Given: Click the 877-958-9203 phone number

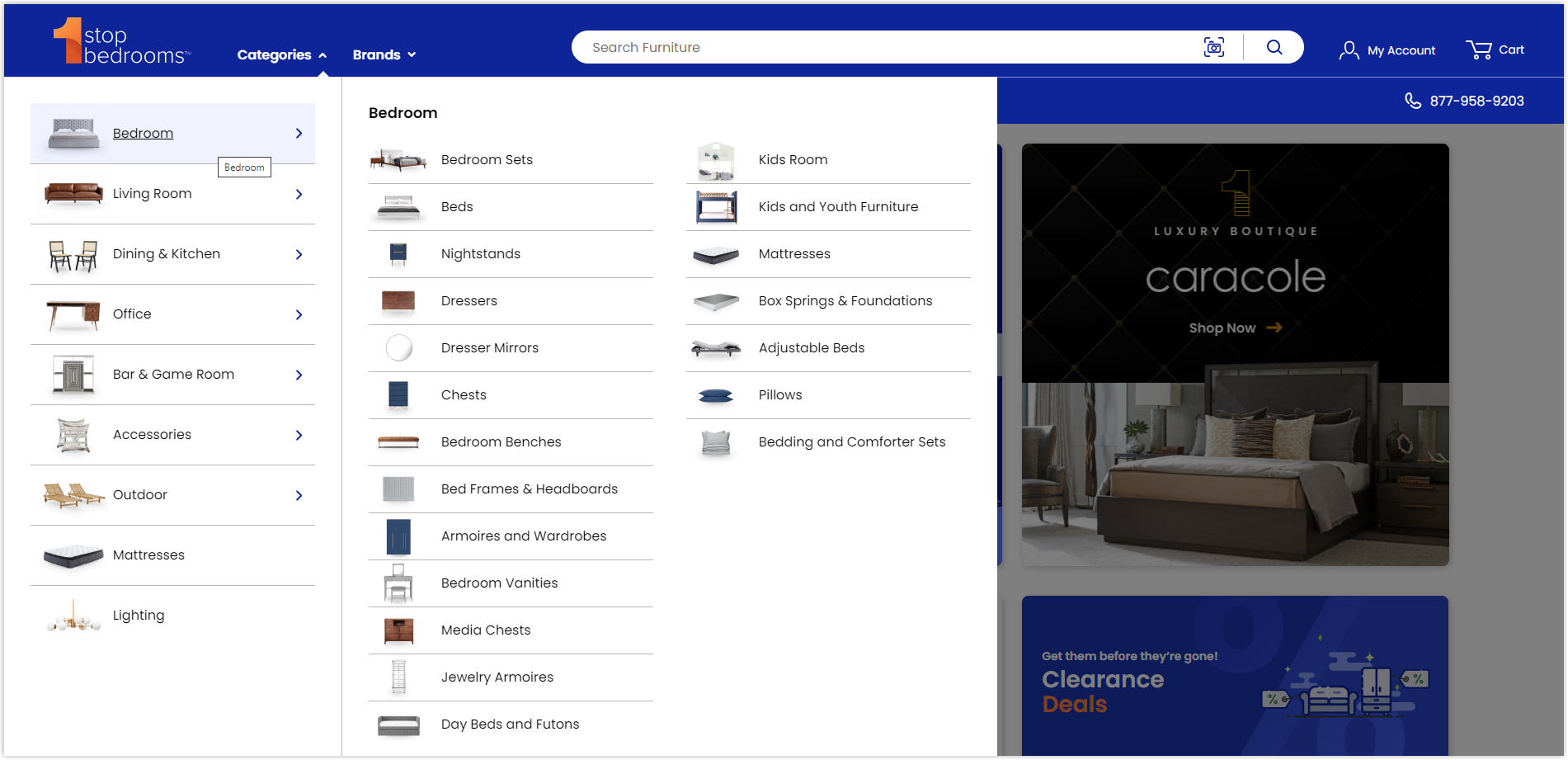Looking at the screenshot, I should (x=1476, y=101).
